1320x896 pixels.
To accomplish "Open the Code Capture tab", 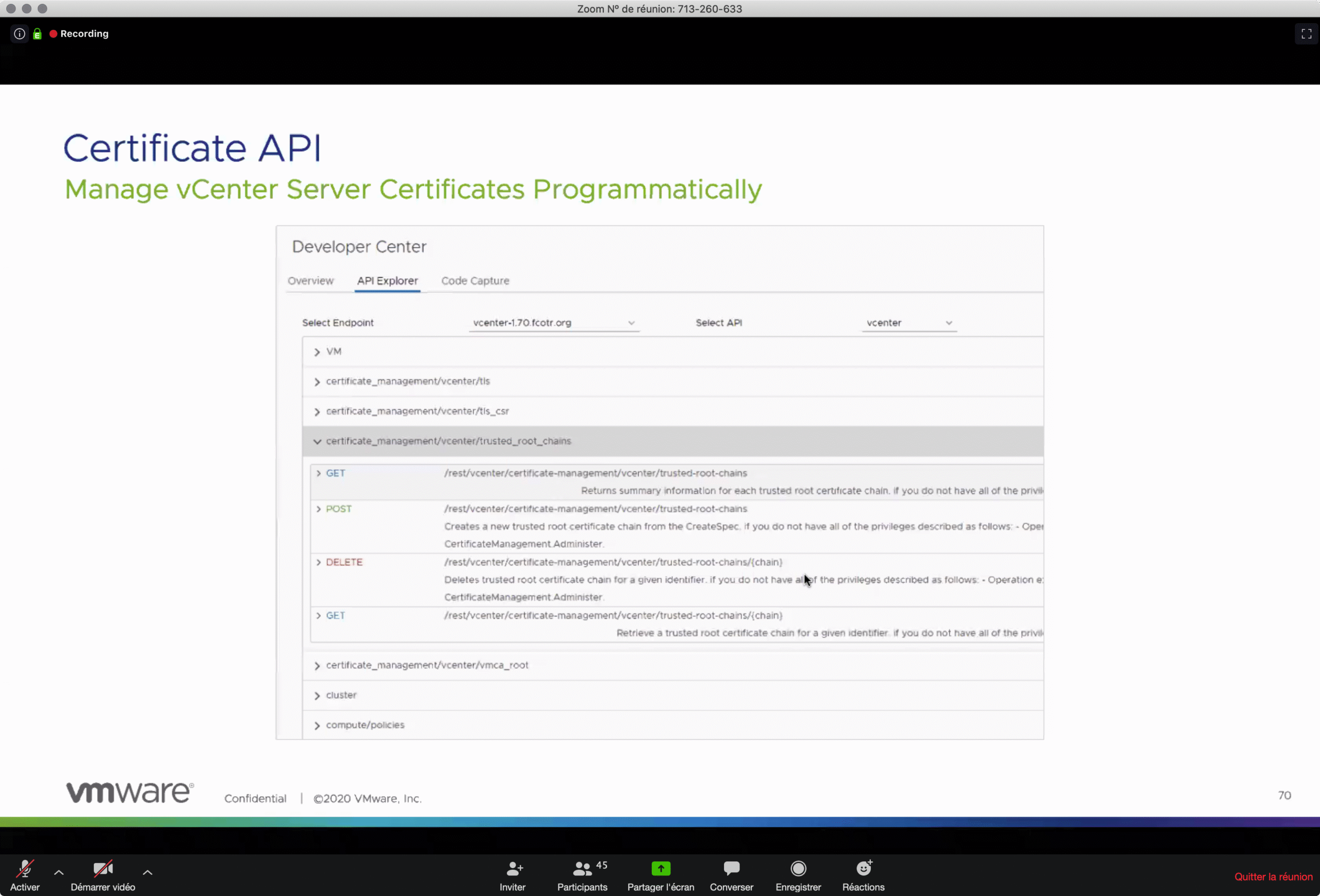I will tap(475, 280).
